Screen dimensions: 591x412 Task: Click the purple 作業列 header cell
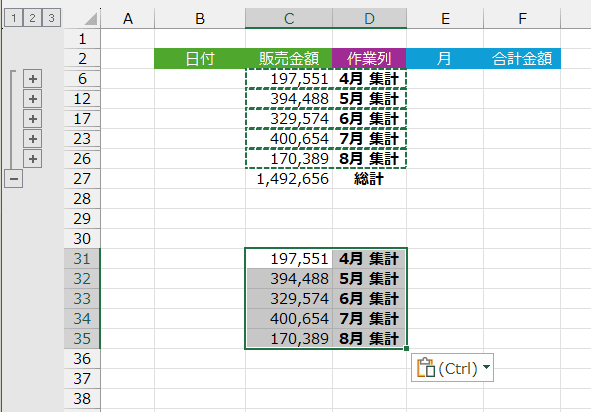coord(369,58)
